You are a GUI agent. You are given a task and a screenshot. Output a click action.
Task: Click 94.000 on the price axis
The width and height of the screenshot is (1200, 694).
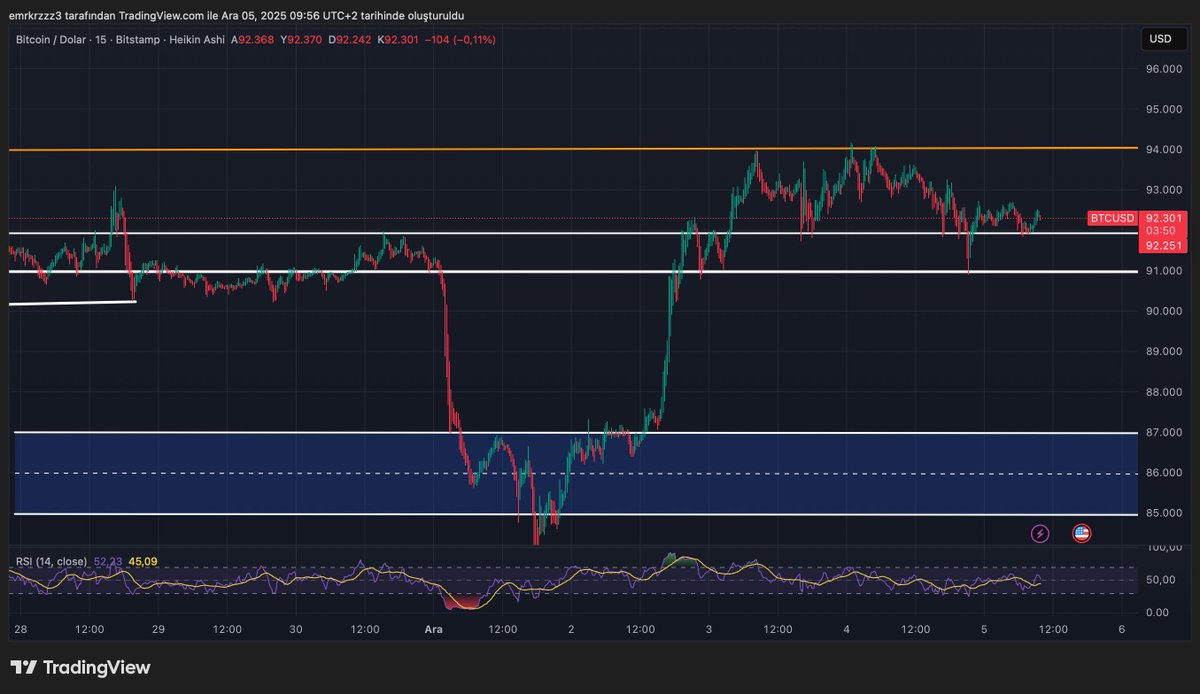point(1165,150)
